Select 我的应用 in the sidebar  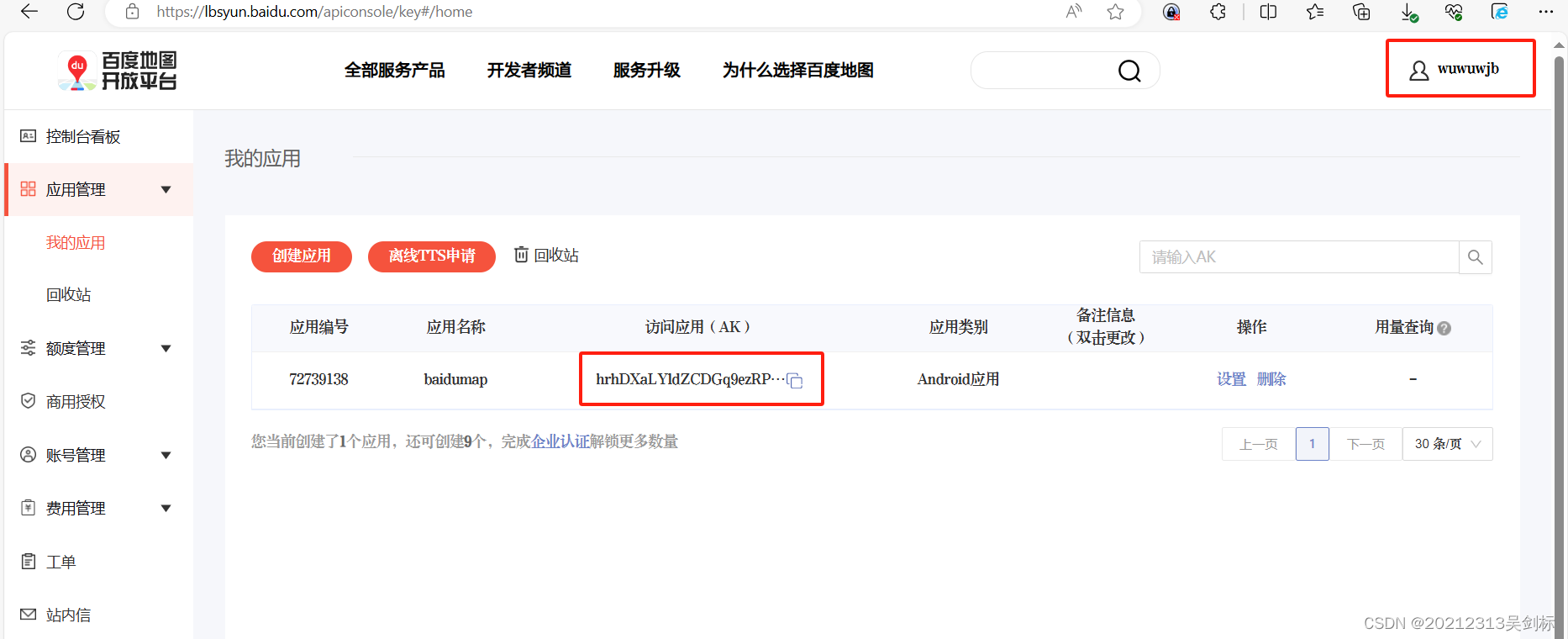pyautogui.click(x=76, y=243)
